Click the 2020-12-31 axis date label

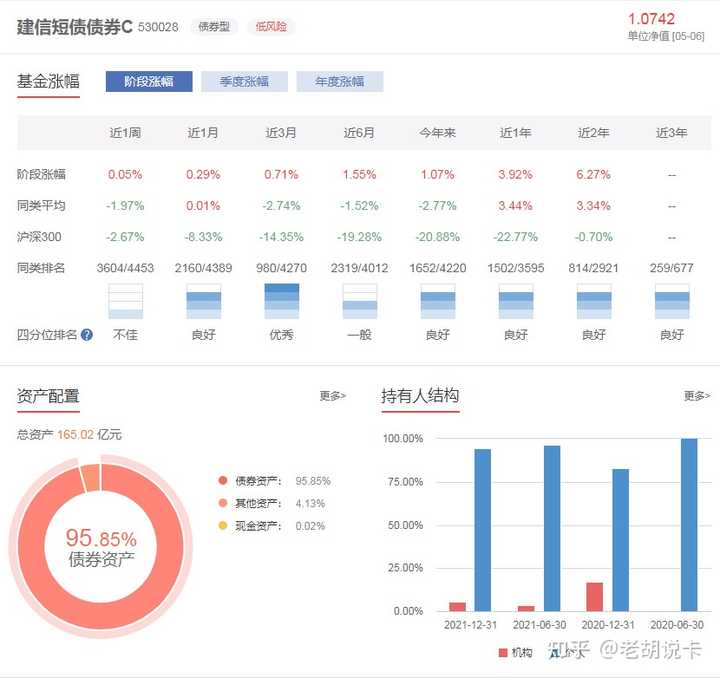coord(608,625)
